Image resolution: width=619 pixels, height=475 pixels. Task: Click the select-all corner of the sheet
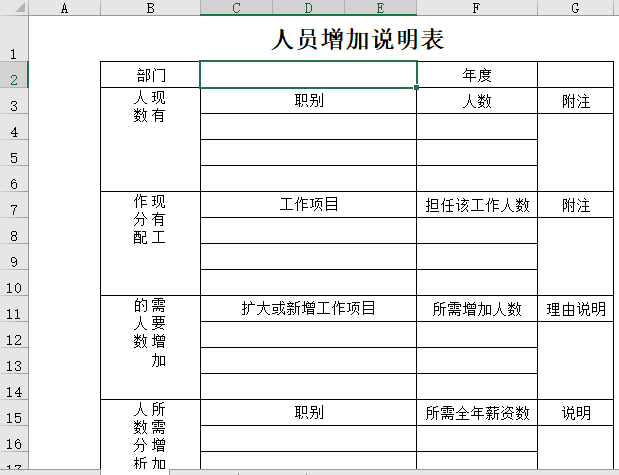point(14,8)
